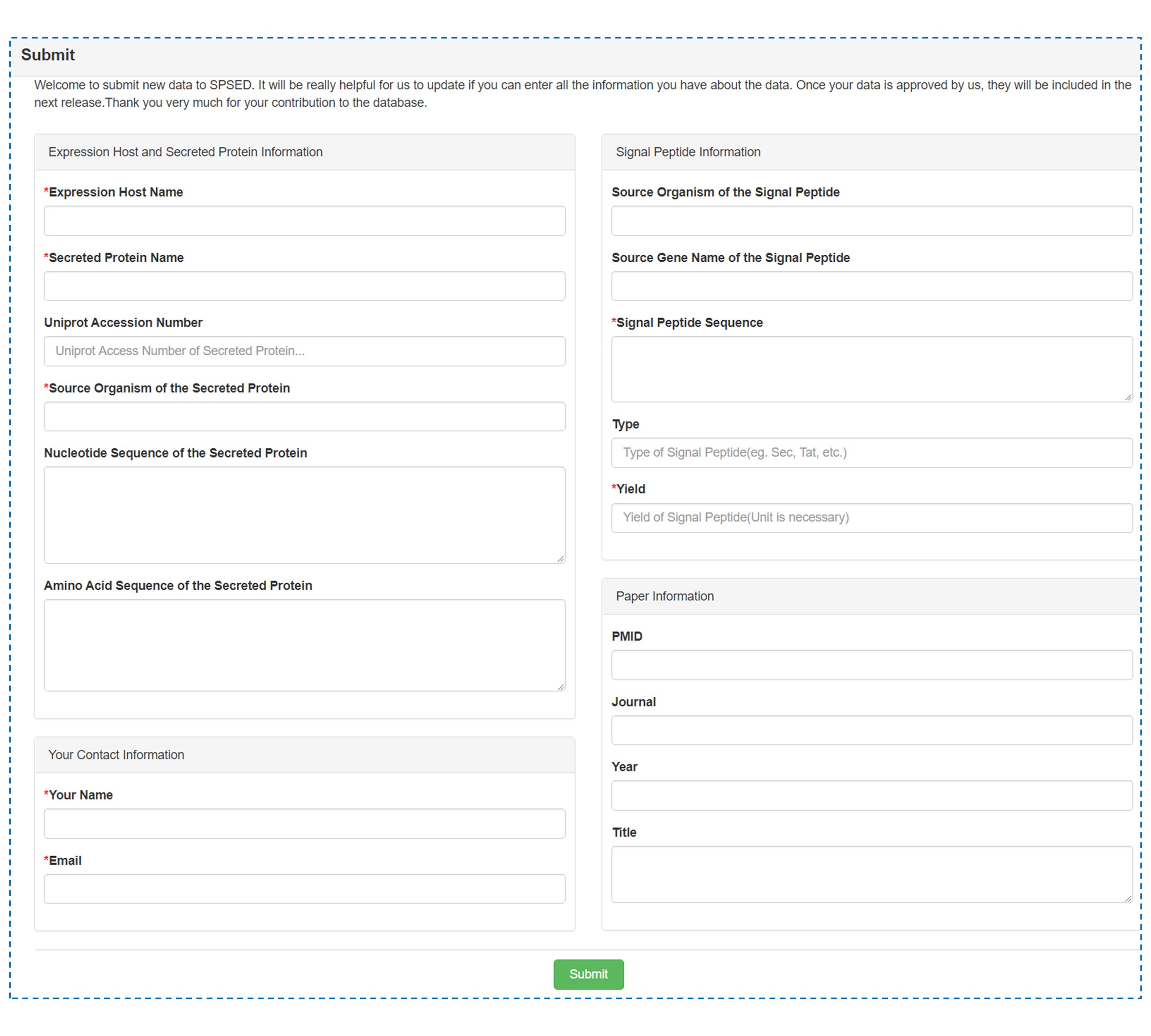Screen dimensions: 1151x1036
Task: Click the Uniprot Accession Number label
Action: 123,323
